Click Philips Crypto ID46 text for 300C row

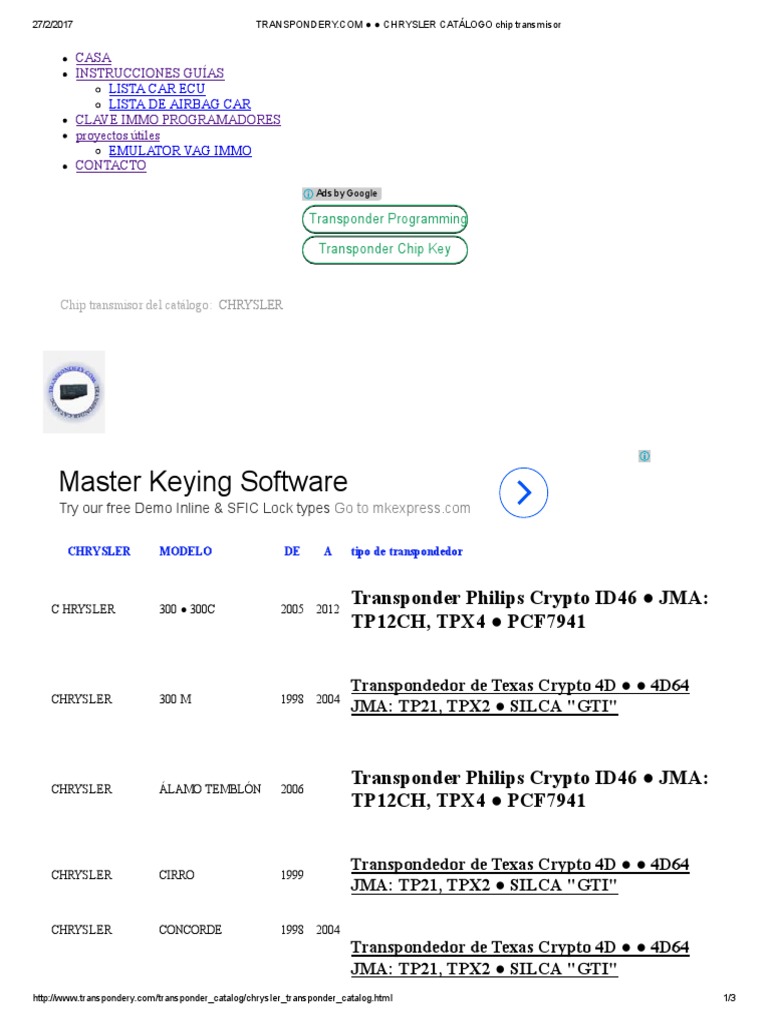tap(530, 609)
